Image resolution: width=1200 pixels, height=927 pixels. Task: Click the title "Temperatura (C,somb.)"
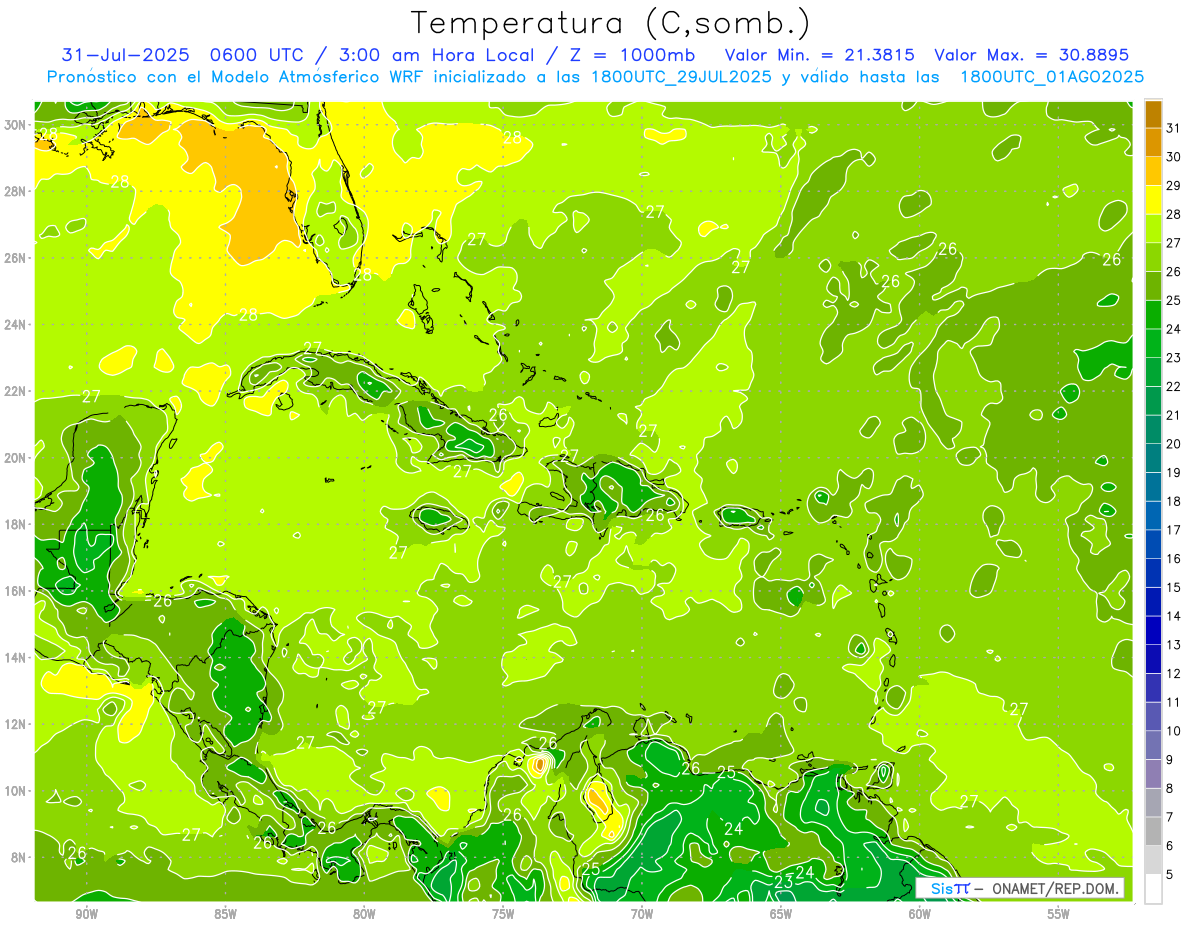611,24
